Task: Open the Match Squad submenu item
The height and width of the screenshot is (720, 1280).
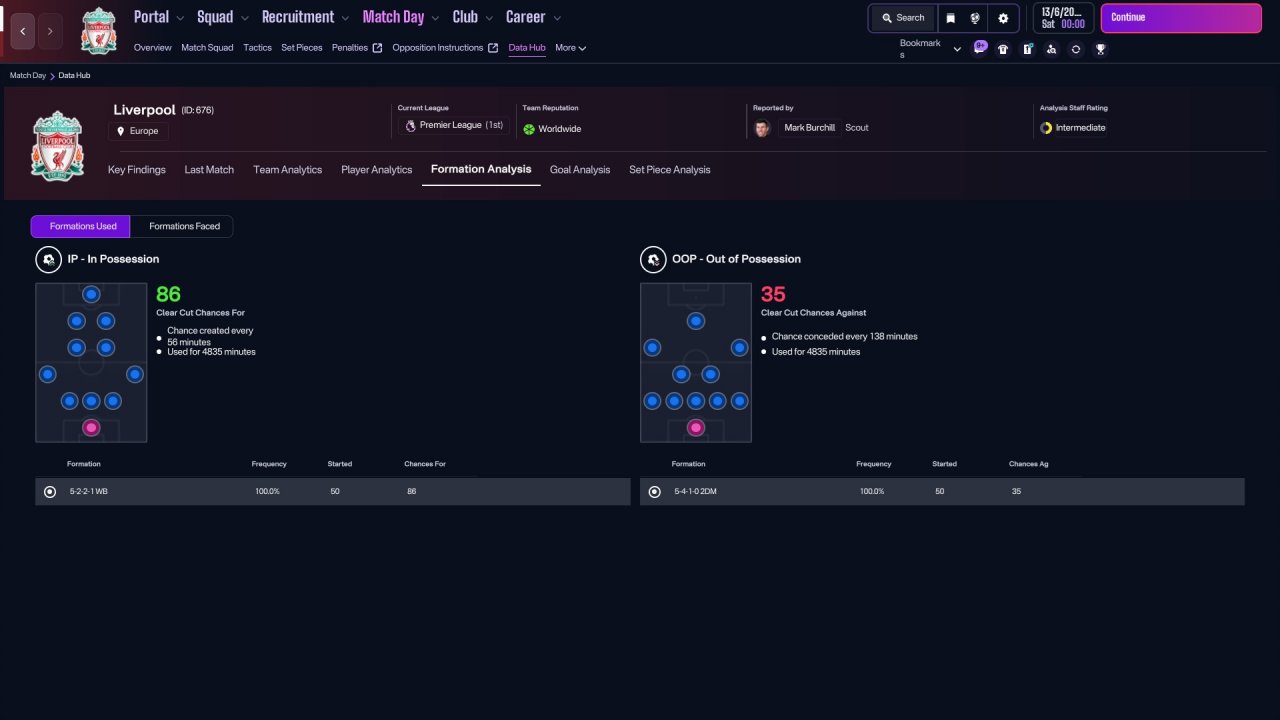Action: pyautogui.click(x=207, y=48)
